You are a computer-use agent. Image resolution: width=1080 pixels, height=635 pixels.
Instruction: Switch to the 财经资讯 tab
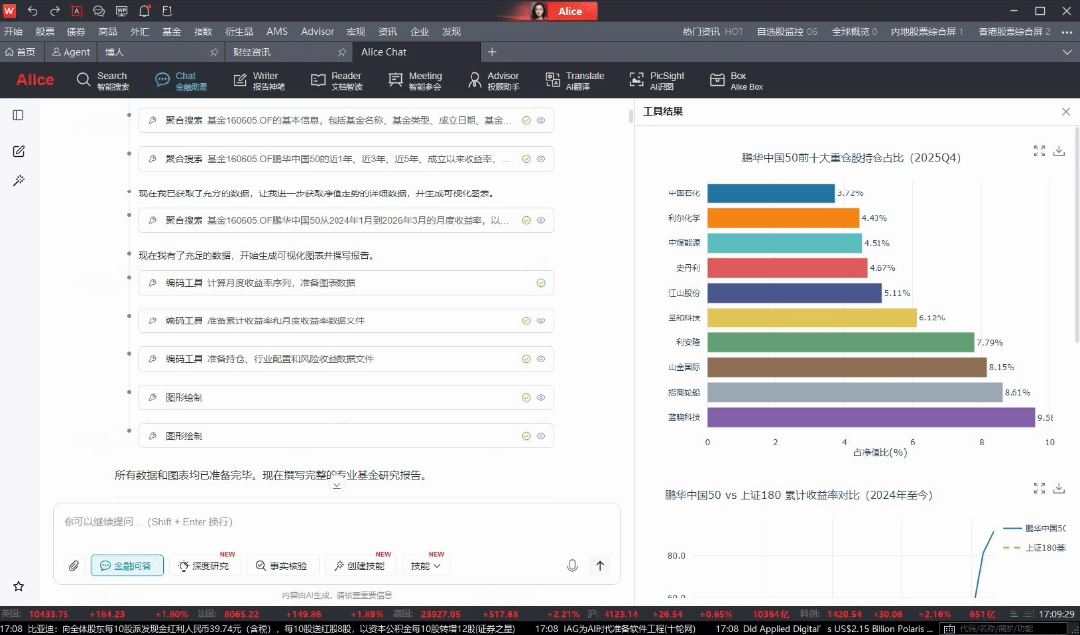click(252, 52)
